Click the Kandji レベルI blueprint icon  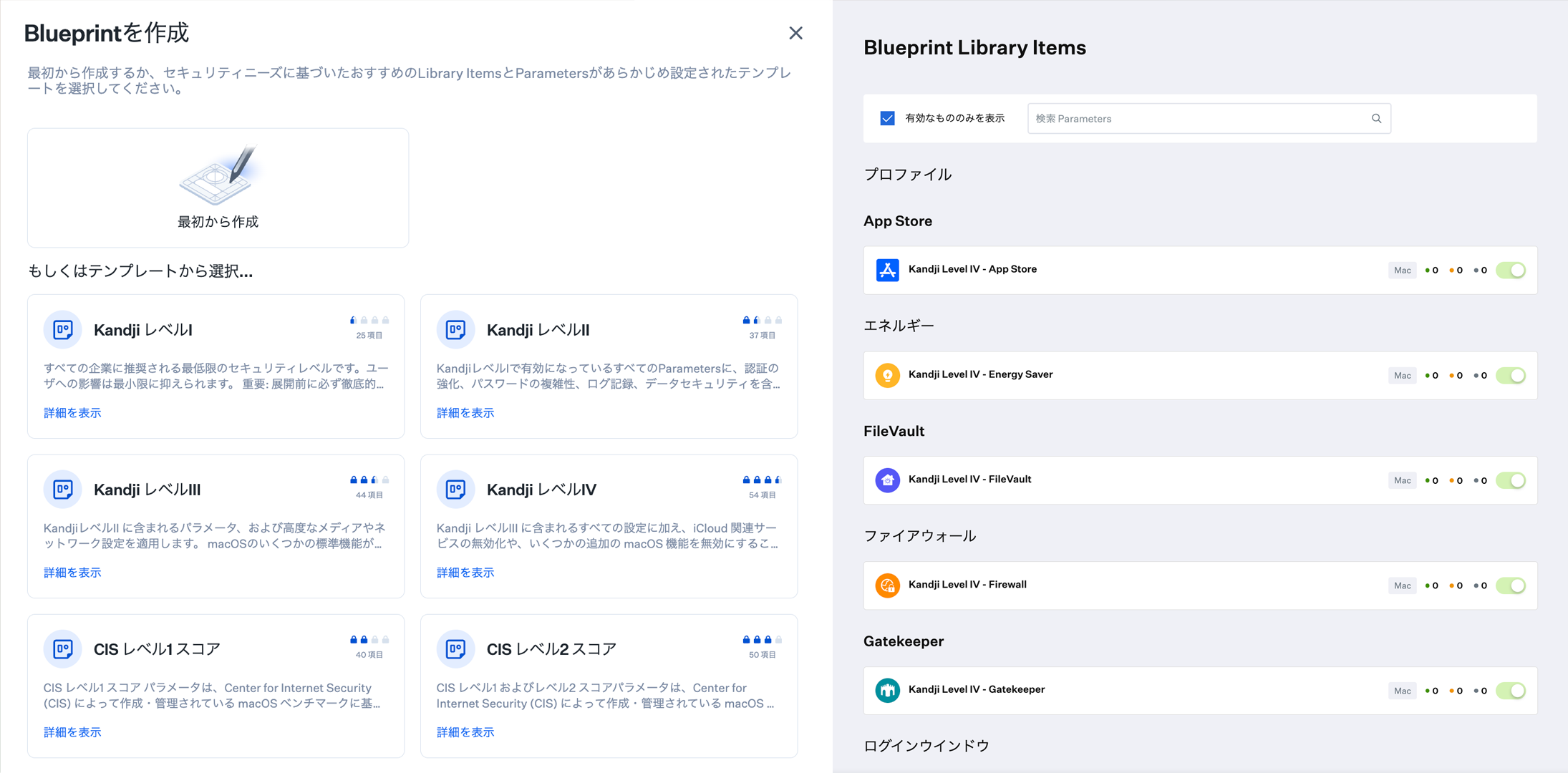click(x=63, y=330)
